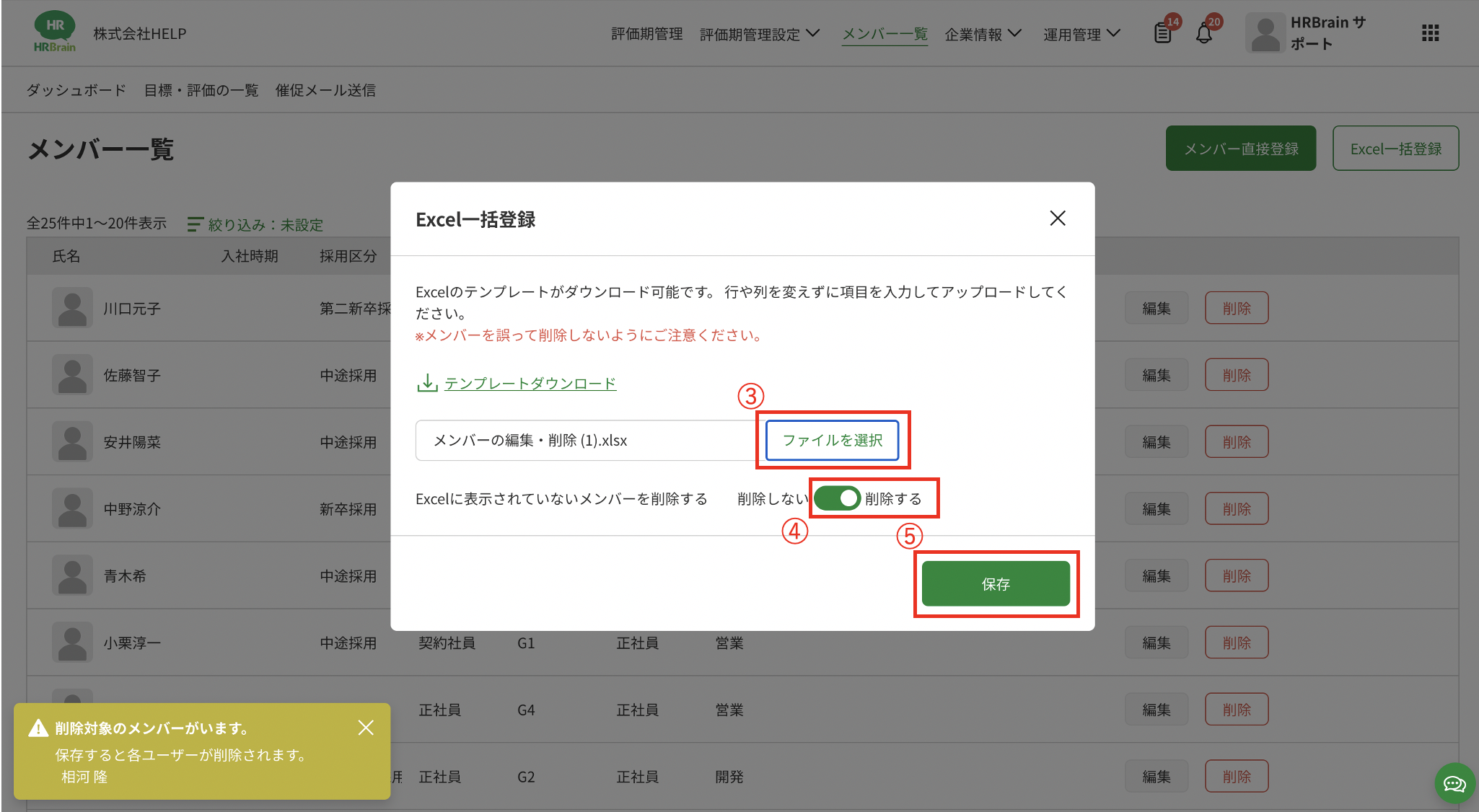Click the template download arrow icon
This screenshot has width=1479, height=812.
point(427,383)
